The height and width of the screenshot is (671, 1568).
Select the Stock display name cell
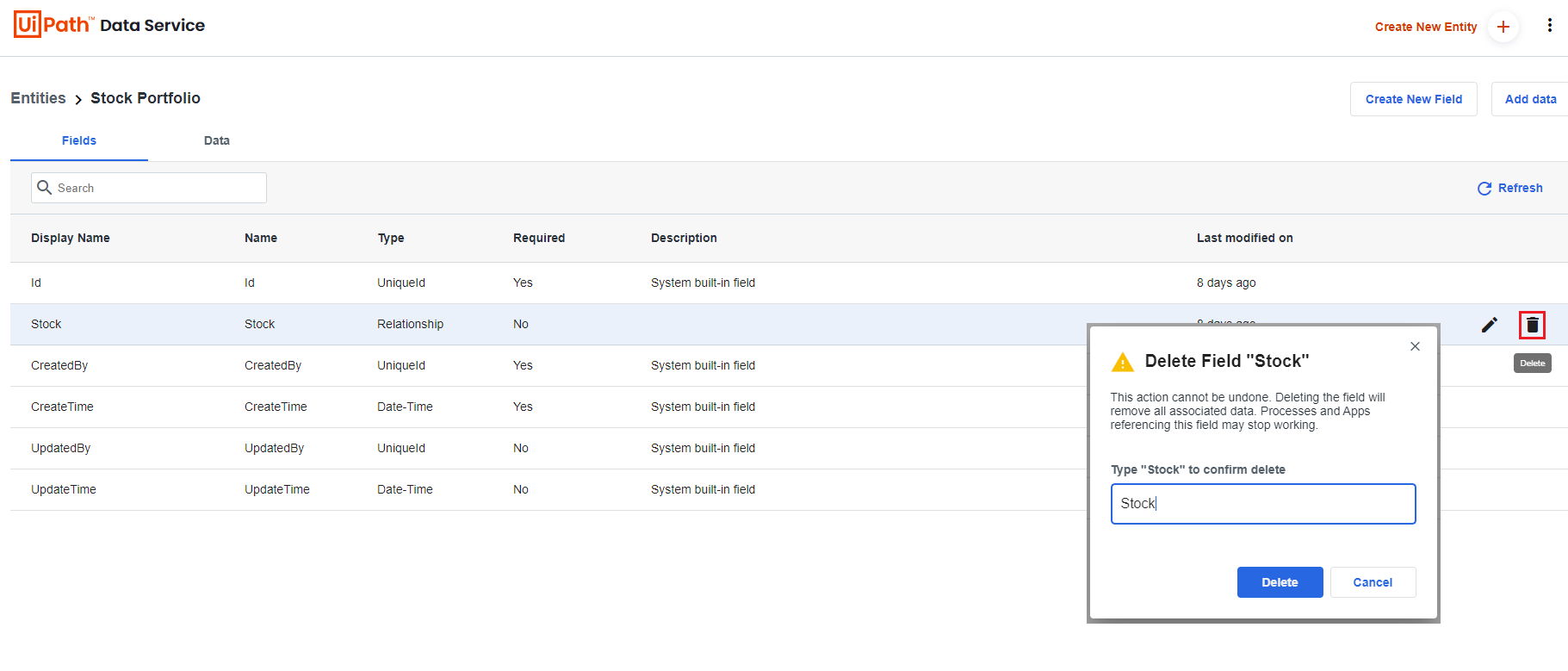point(46,324)
